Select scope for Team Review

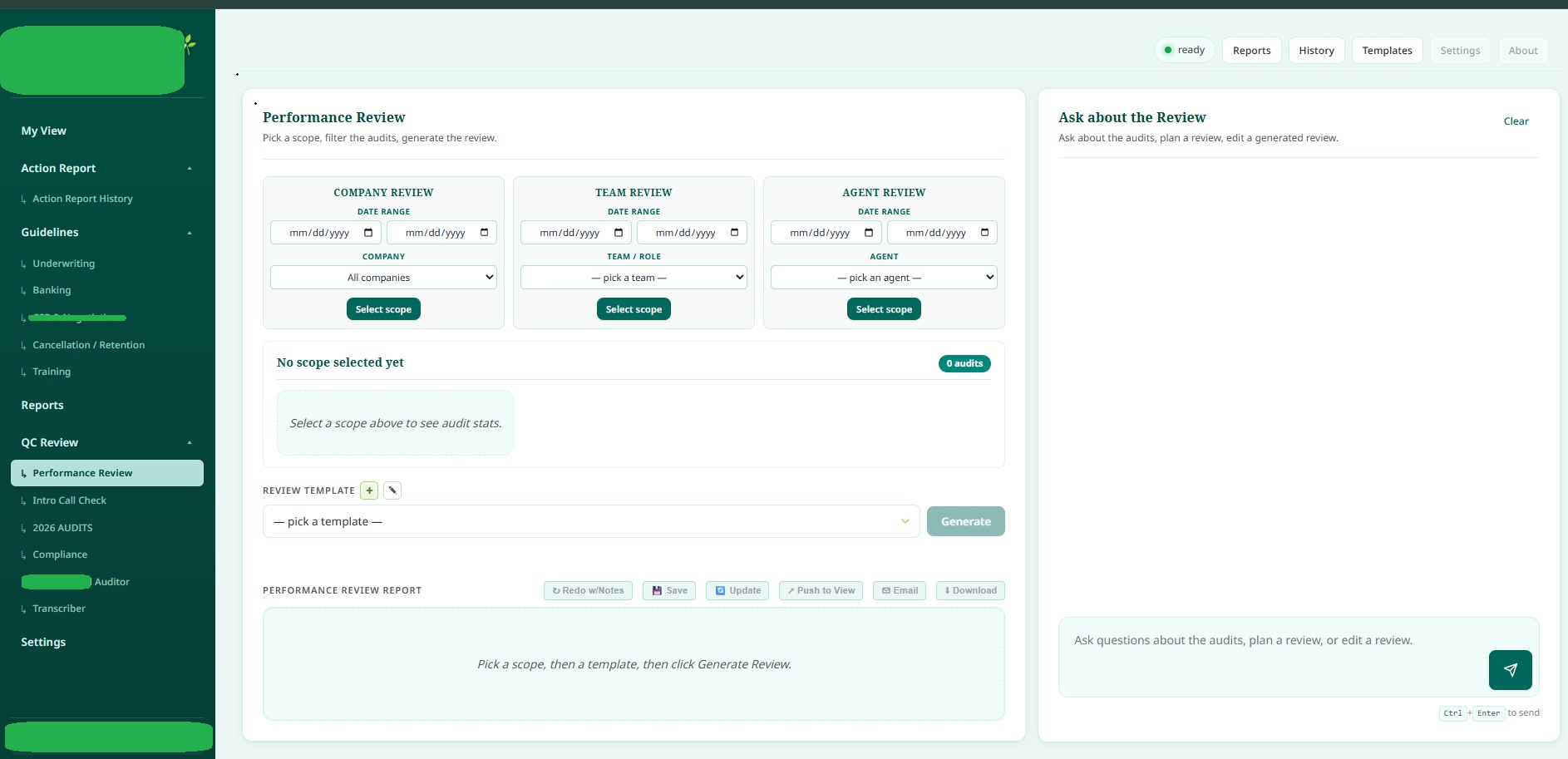[634, 309]
